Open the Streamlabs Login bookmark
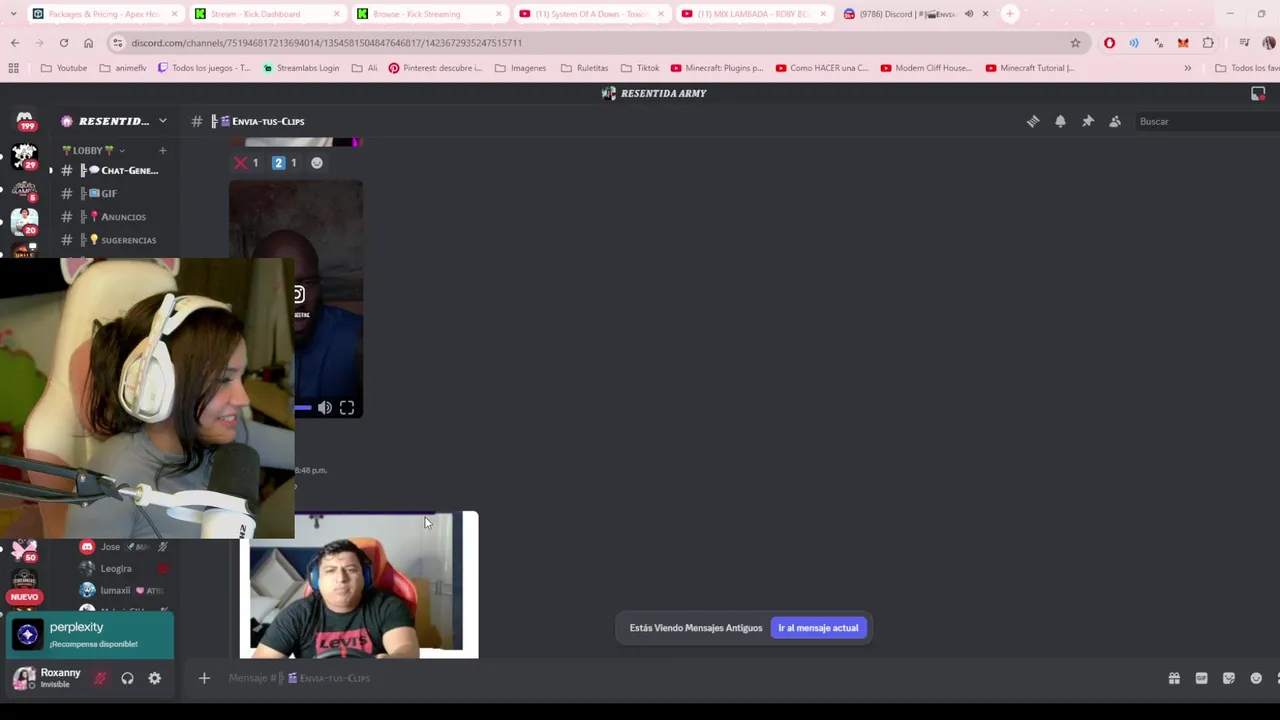1280x720 pixels. (x=300, y=68)
